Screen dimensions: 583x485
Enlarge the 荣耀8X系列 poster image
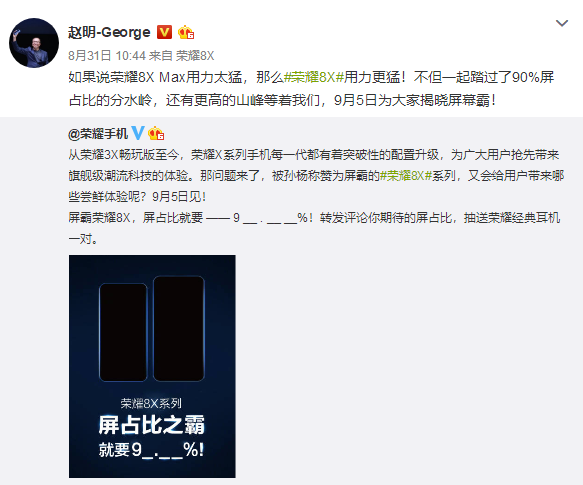152,366
